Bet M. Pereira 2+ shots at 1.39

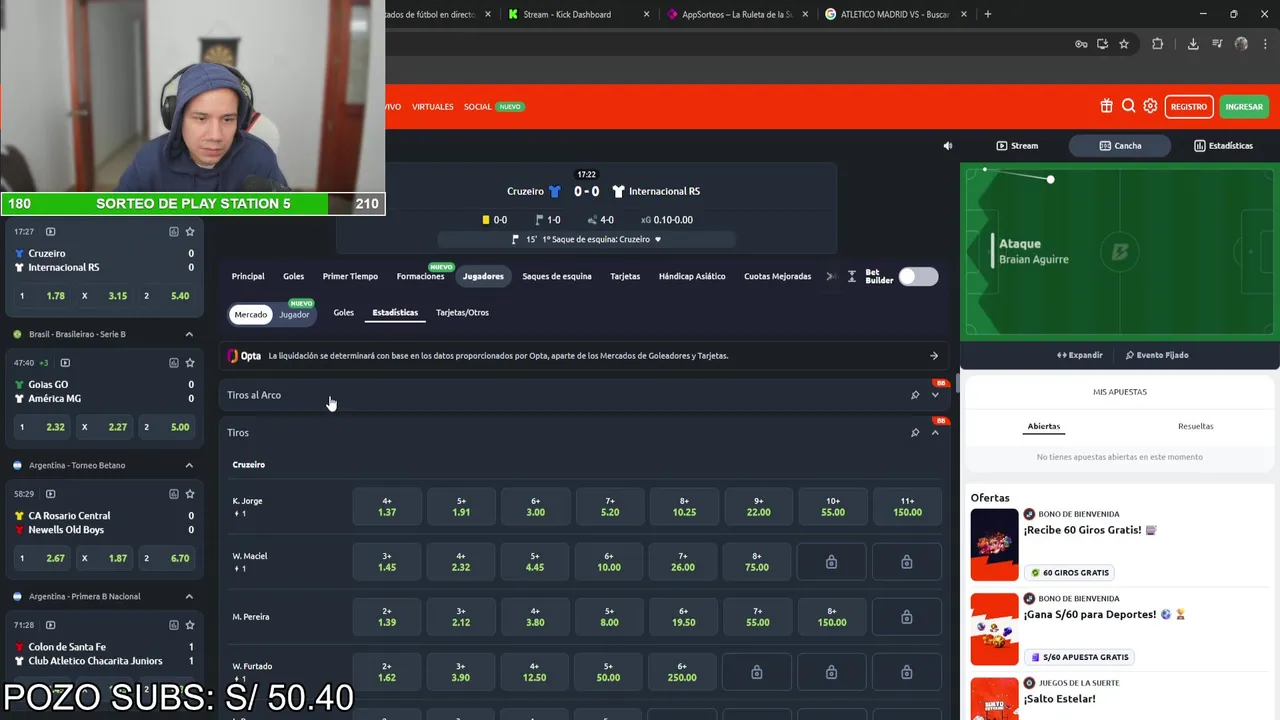pos(387,617)
